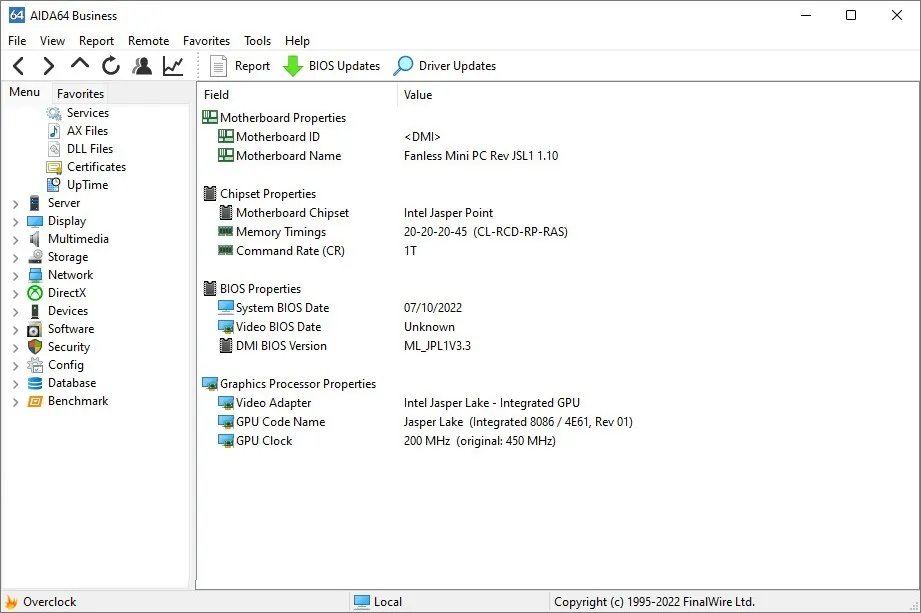This screenshot has width=921, height=613.
Task: Click the Back navigation arrow
Action: pos(18,66)
